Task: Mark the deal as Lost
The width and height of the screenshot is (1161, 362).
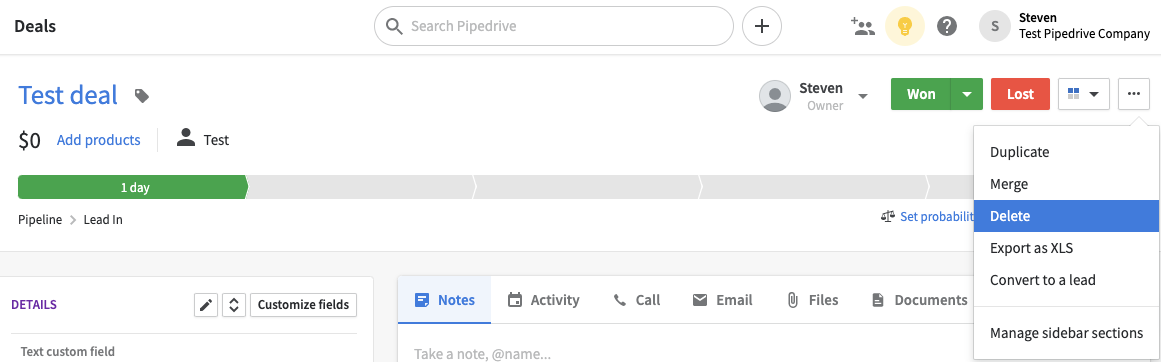Action: (x=1020, y=94)
